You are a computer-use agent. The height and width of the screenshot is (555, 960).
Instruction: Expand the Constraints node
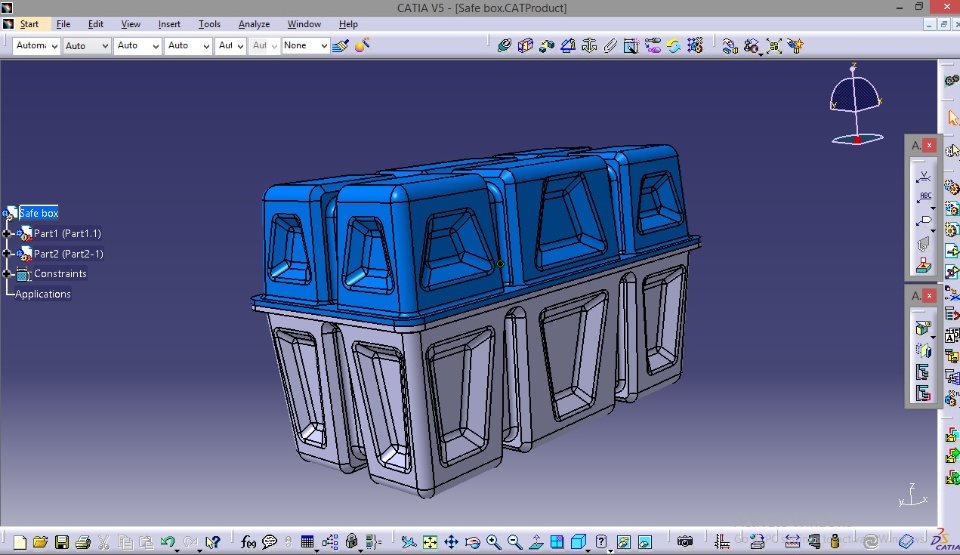[x=7, y=274]
